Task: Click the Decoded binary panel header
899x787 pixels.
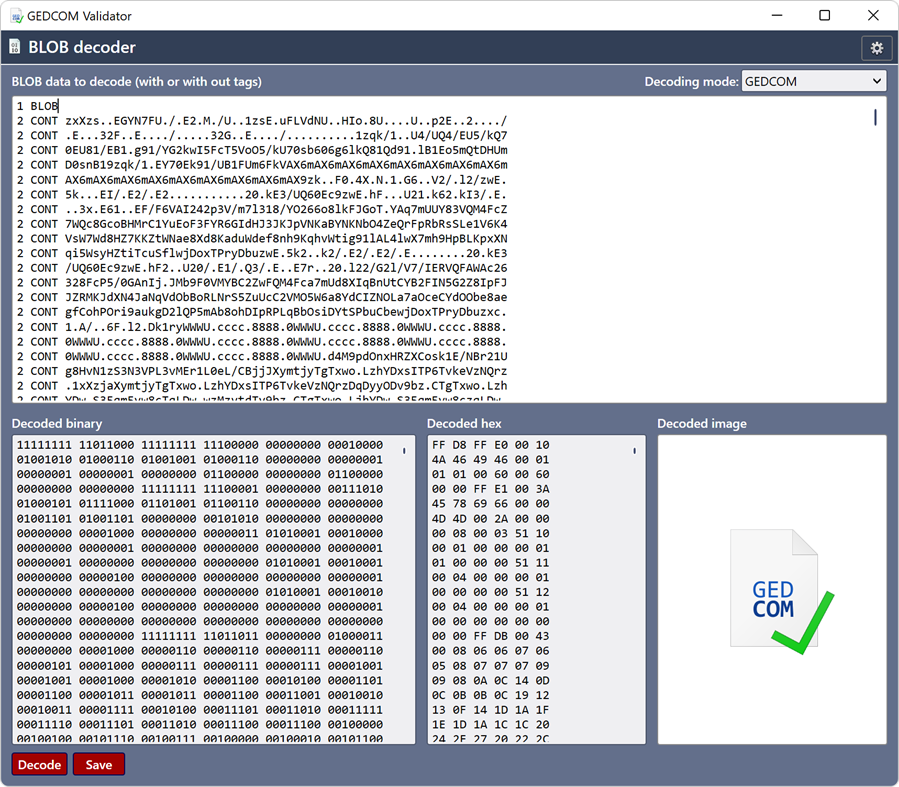Action: click(x=56, y=423)
